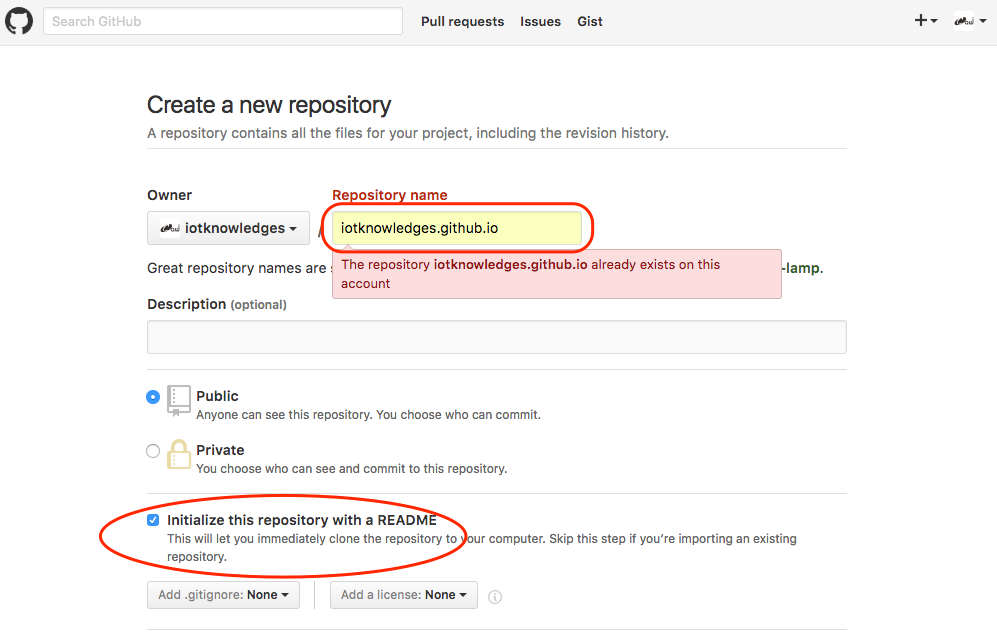Viewport: 997px width, 641px height.
Task: Click the Public repository book icon
Action: (x=179, y=400)
